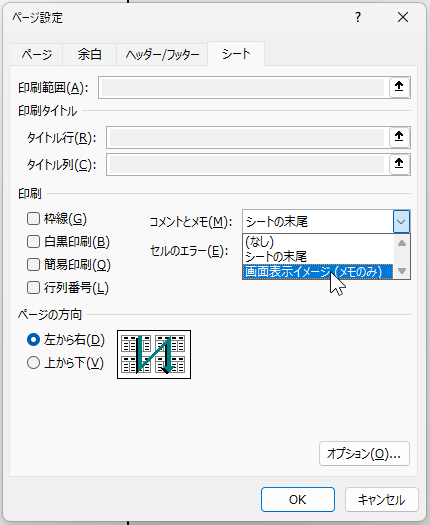Open the ヘッダー/フッター tab
The image size is (430, 525).
coord(162,54)
